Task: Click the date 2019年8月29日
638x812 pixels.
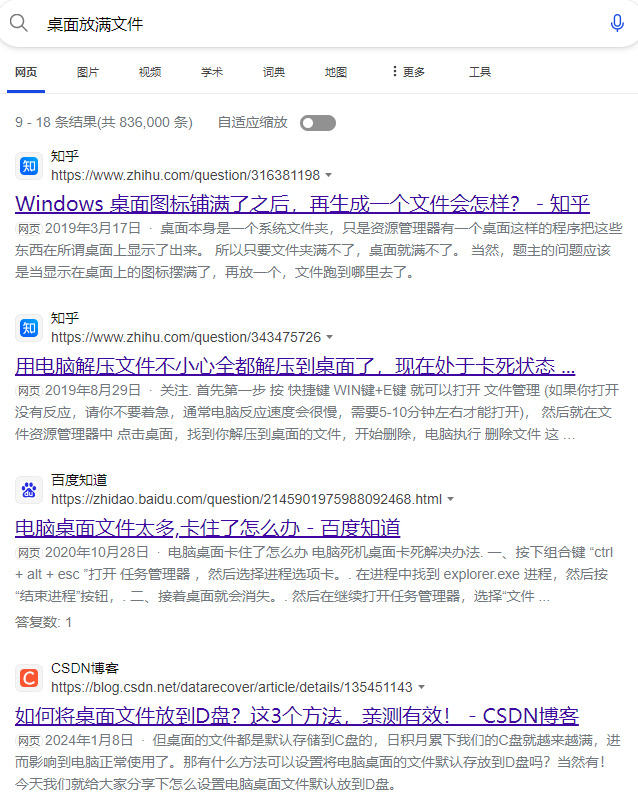Action: [x=93, y=390]
